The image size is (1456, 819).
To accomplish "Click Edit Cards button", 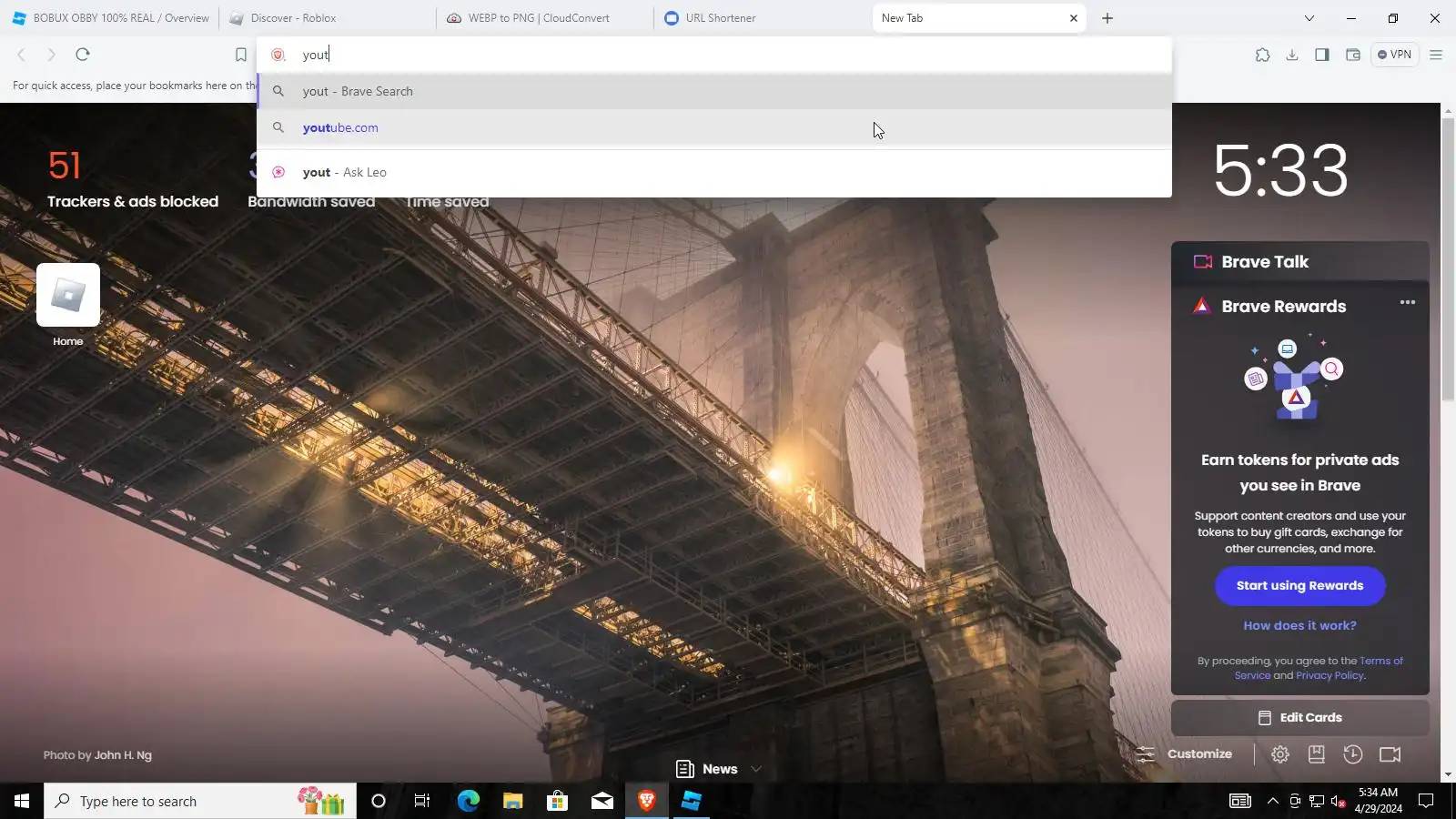I will click(x=1299, y=718).
